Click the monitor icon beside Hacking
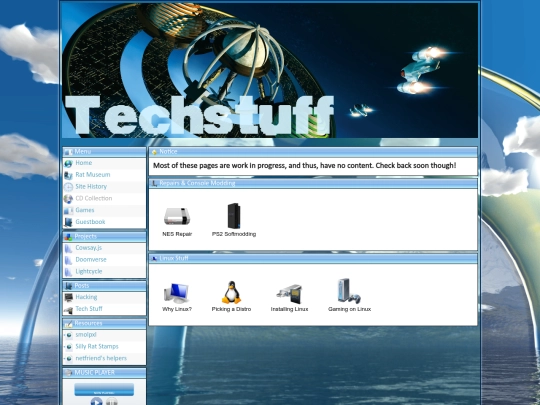 69,297
